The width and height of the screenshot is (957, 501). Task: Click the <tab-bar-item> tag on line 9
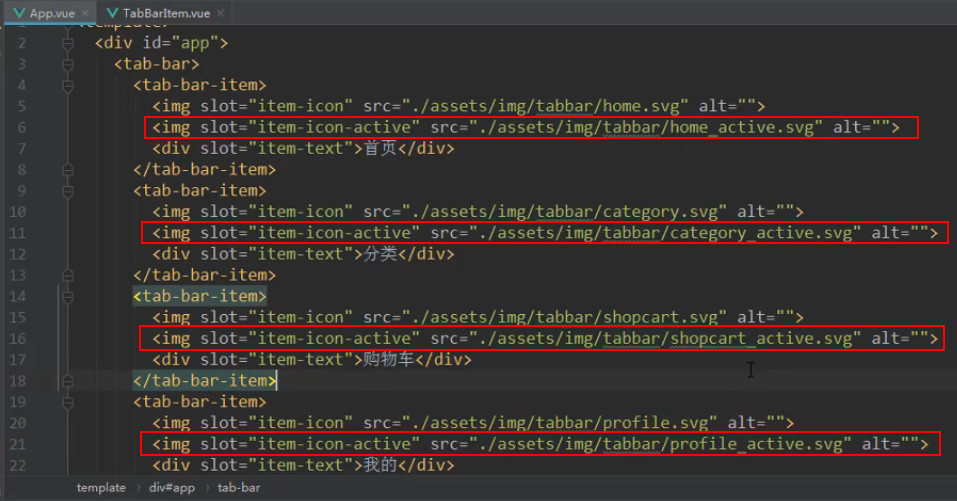coord(200,191)
